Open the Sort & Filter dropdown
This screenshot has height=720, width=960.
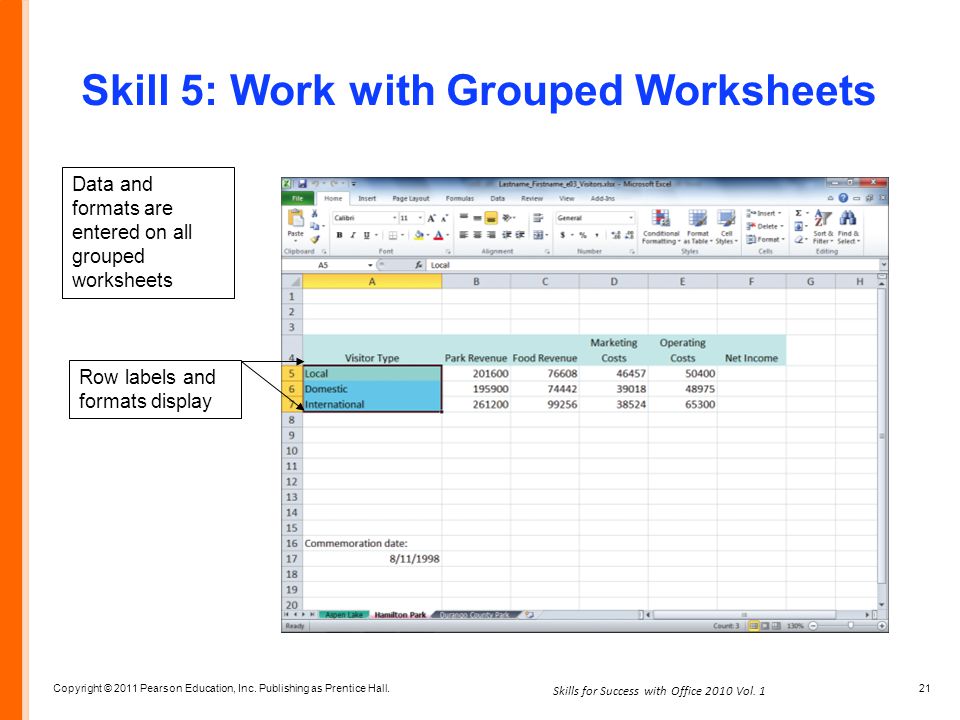(x=823, y=227)
